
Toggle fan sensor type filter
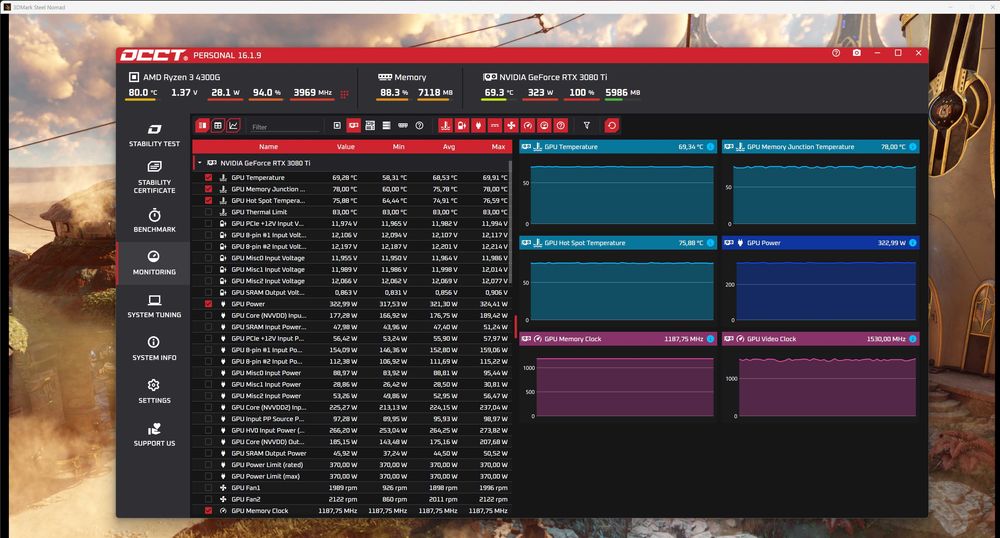tap(511, 126)
